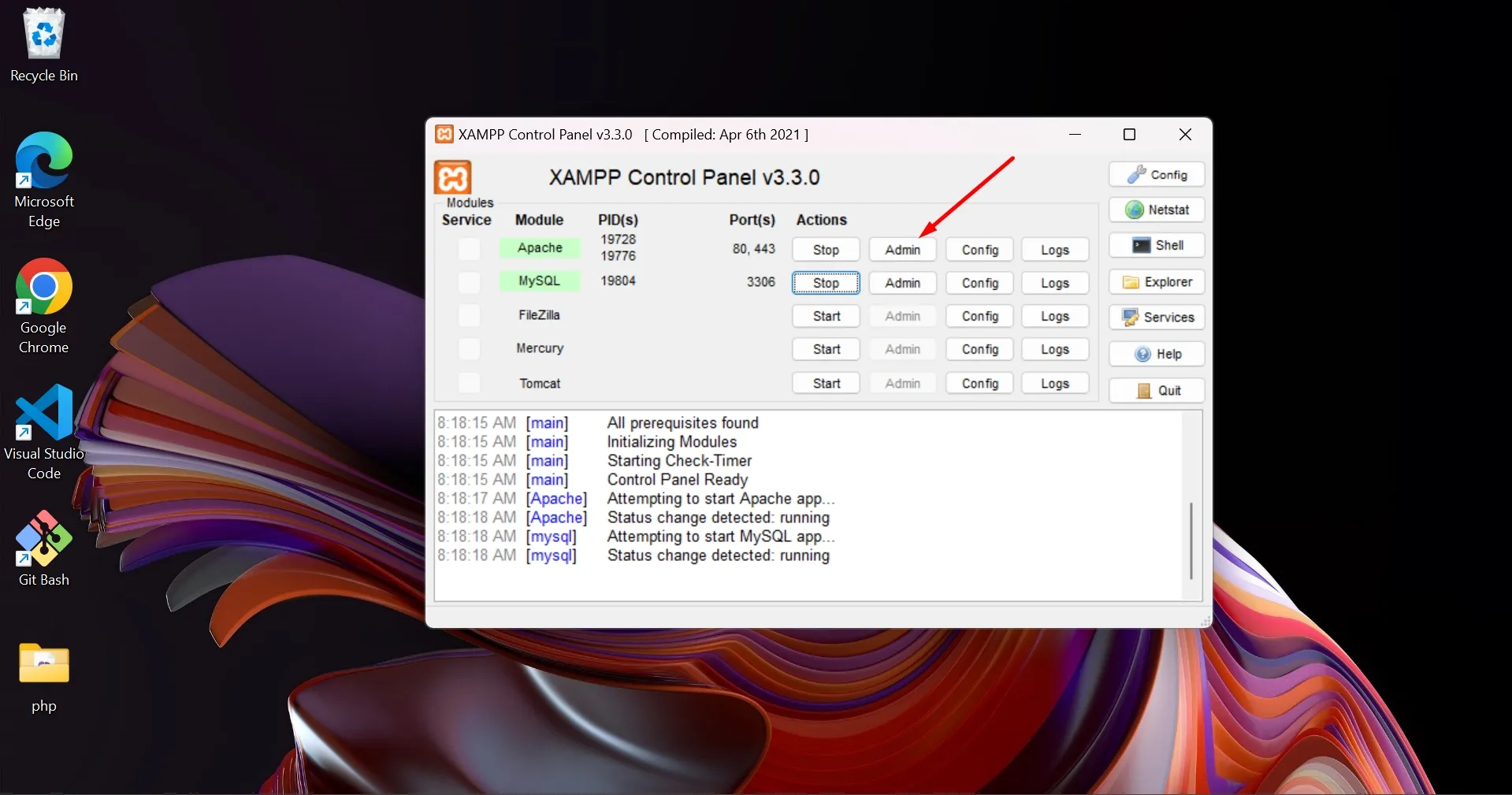Click the FileZilla module name
This screenshot has width=1512, height=795.
pyautogui.click(x=540, y=315)
